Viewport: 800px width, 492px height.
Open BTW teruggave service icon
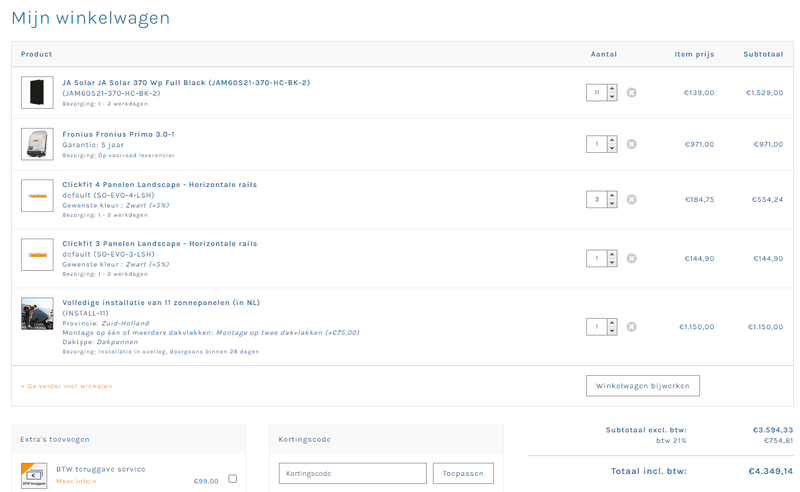[x=34, y=475]
